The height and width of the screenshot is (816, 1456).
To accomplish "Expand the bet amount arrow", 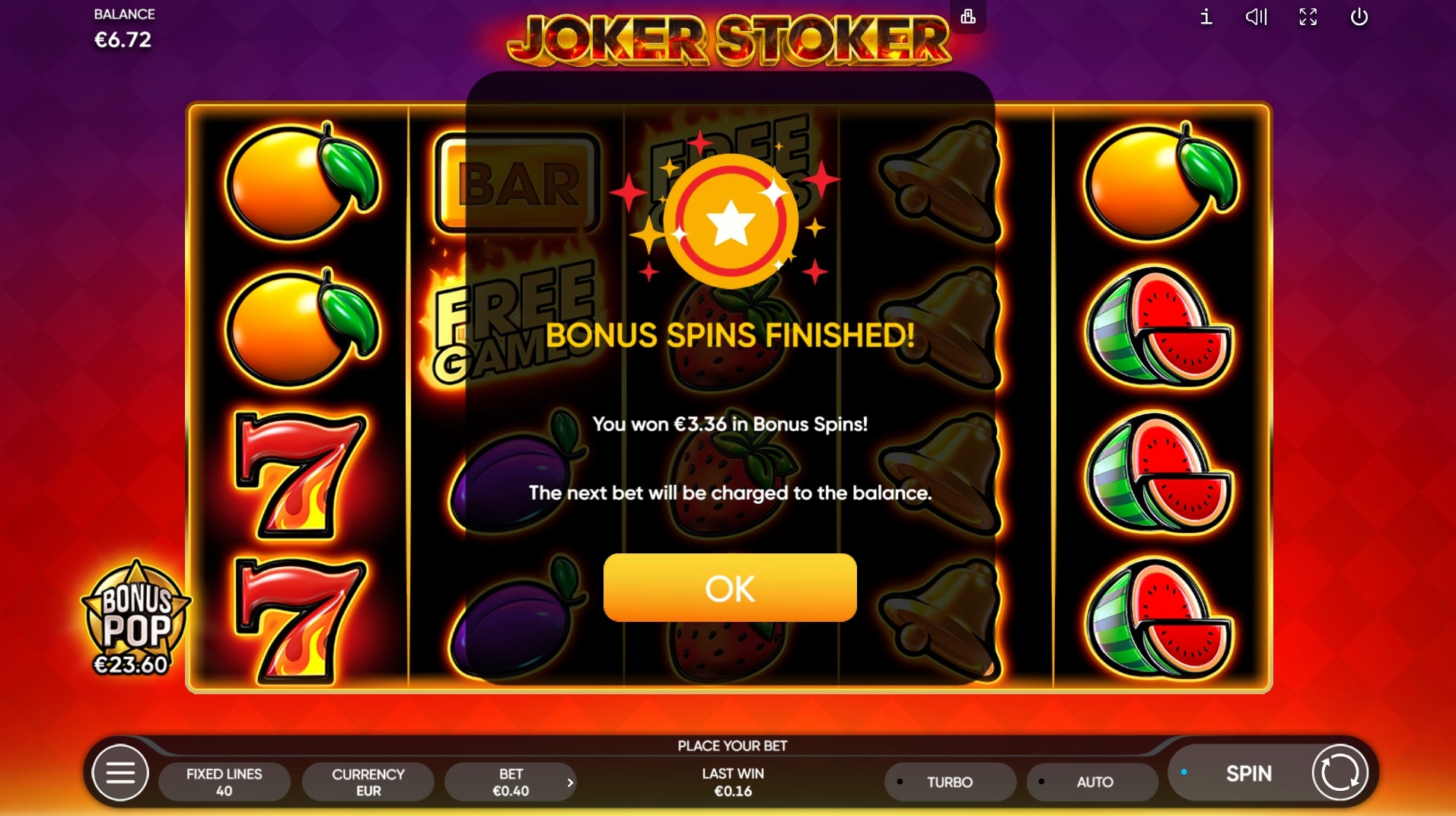I will (x=570, y=783).
